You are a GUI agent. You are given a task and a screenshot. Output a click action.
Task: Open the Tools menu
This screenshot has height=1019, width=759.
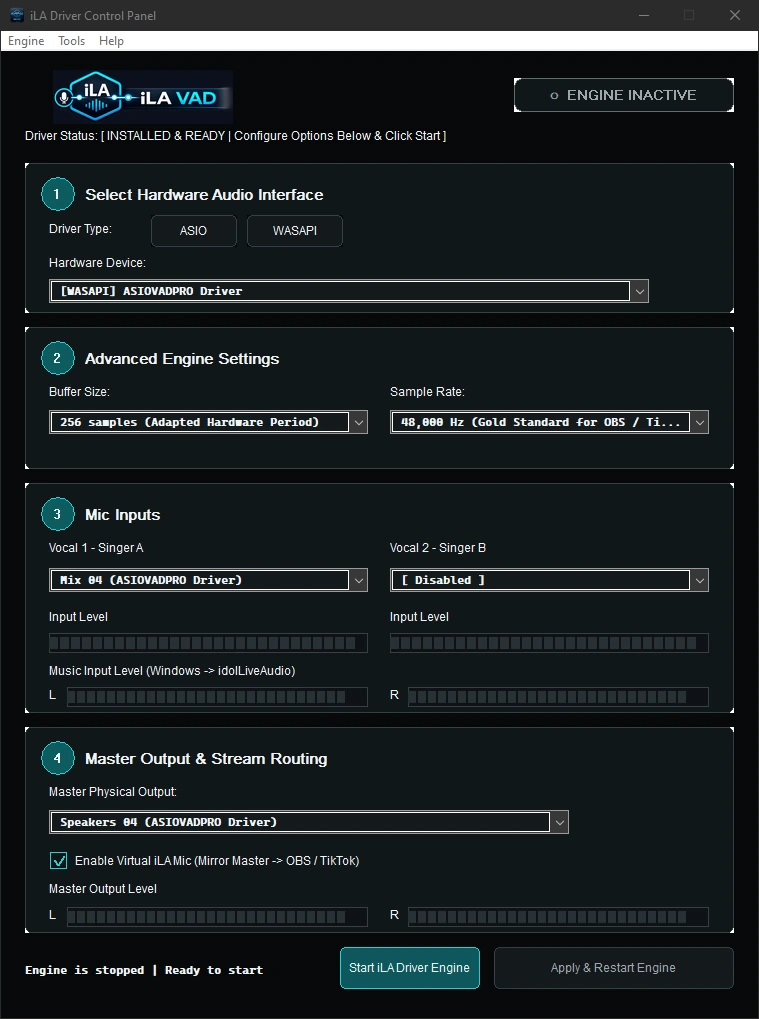click(71, 41)
